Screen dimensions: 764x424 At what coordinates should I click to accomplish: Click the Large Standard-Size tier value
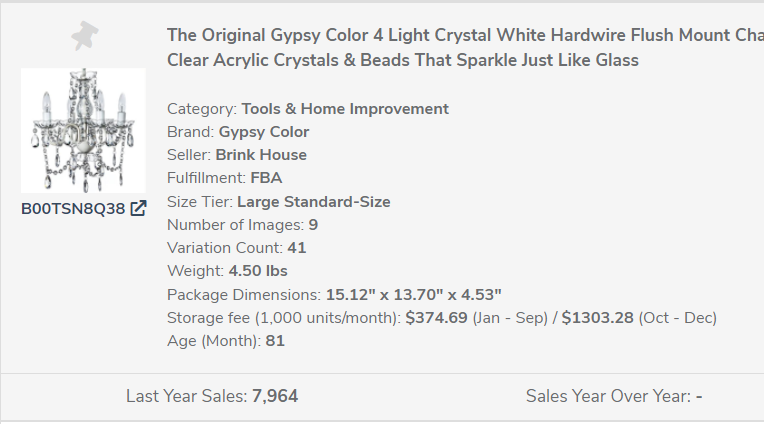pos(314,202)
